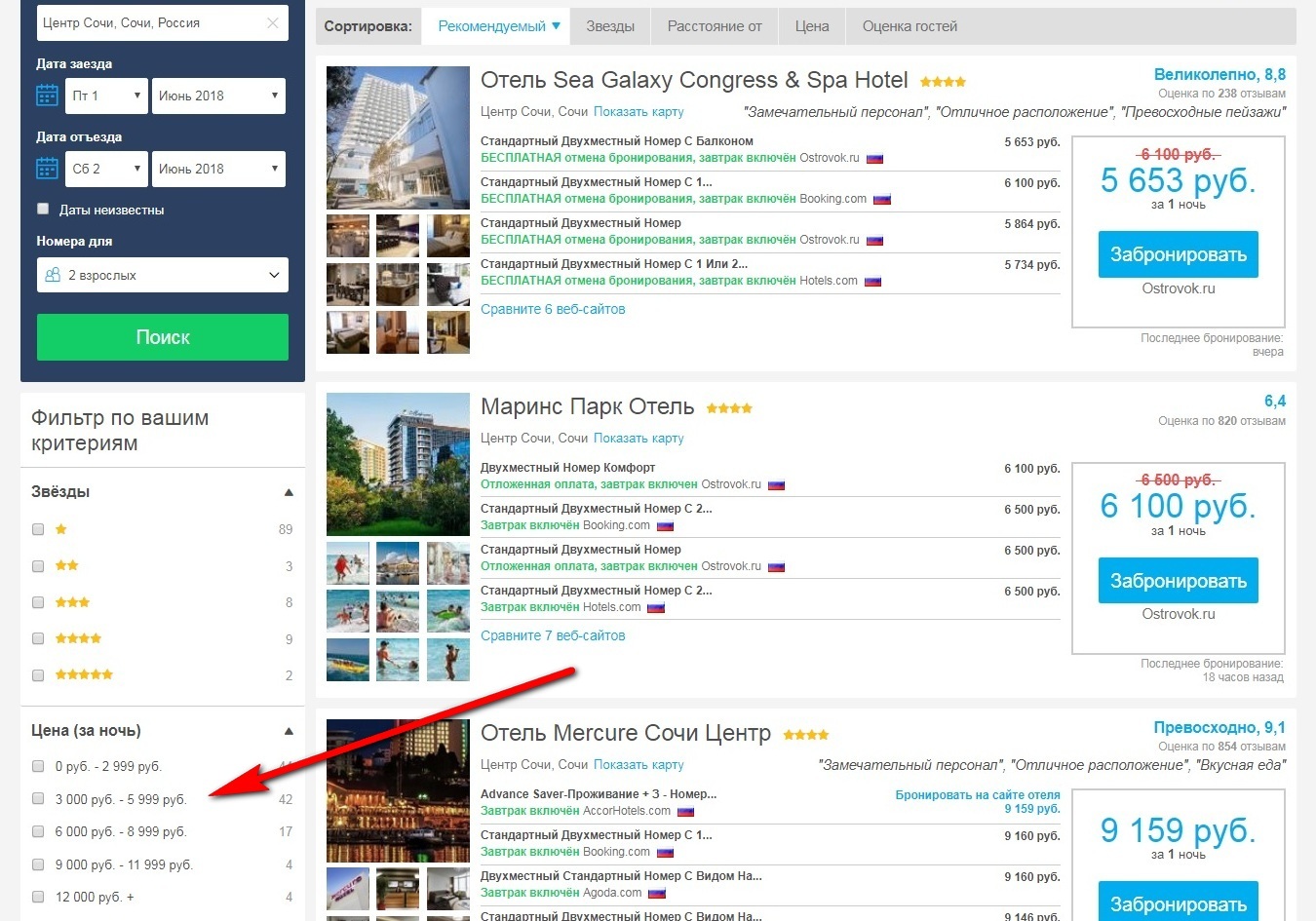Click the three stars filter icon
The height and width of the screenshot is (921, 1316).
[x=72, y=602]
